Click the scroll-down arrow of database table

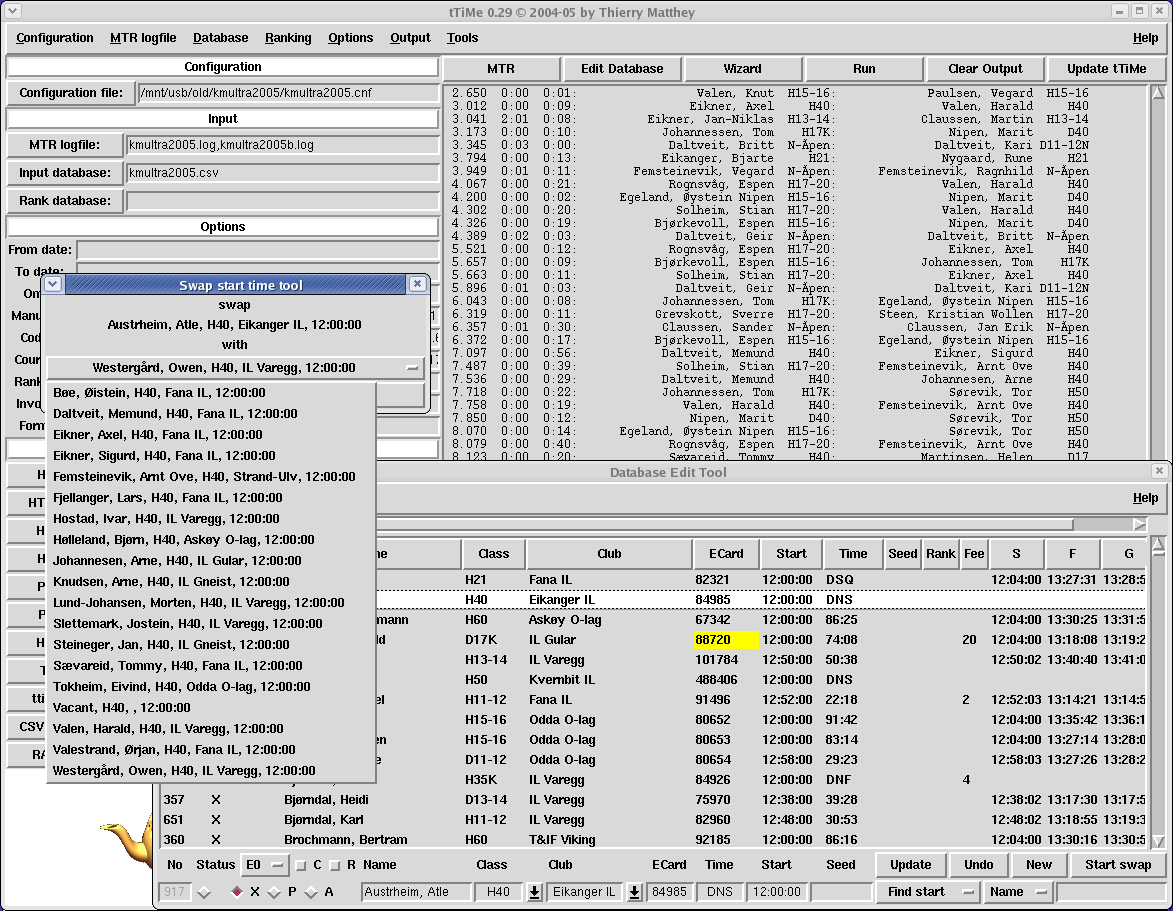(1158, 841)
